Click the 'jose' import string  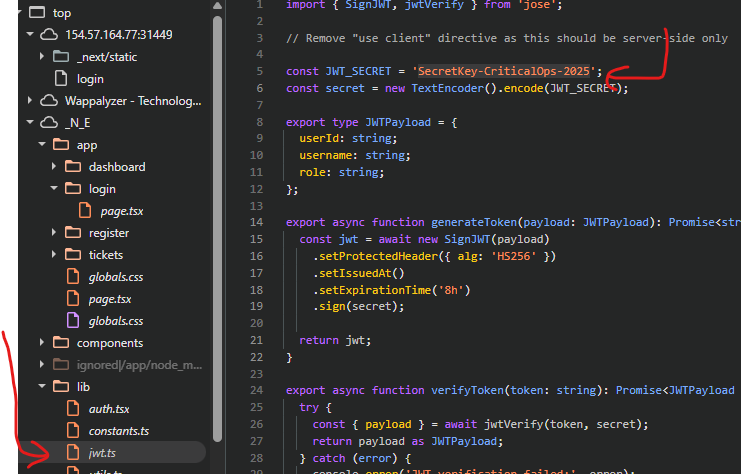pyautogui.click(x=537, y=5)
